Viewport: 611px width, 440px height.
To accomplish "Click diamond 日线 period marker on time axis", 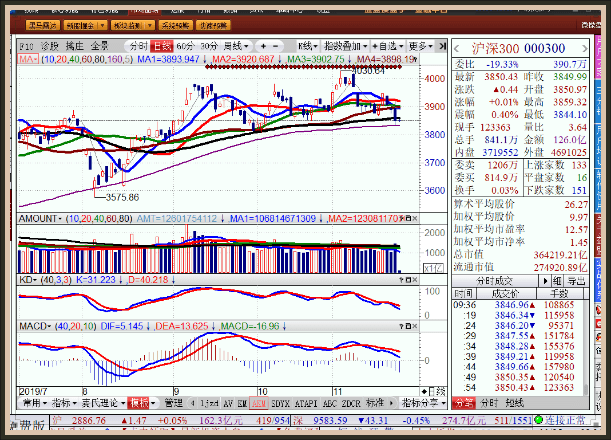I will (x=433, y=391).
